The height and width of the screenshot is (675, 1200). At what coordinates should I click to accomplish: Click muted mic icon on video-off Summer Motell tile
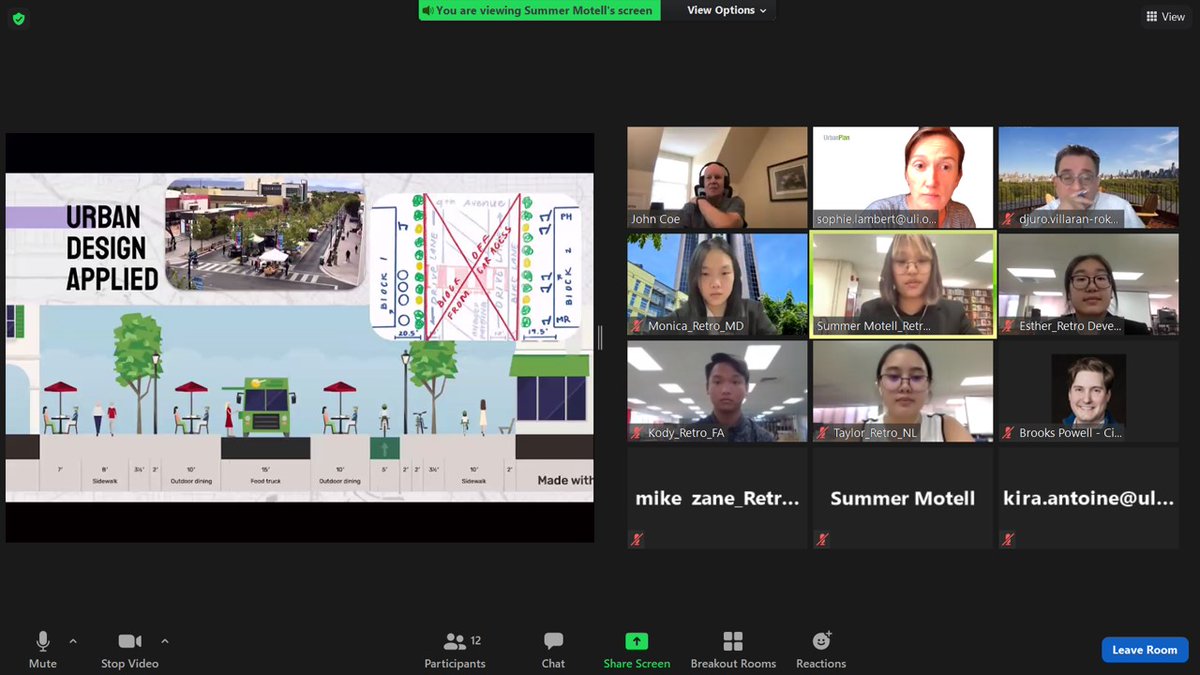click(823, 539)
